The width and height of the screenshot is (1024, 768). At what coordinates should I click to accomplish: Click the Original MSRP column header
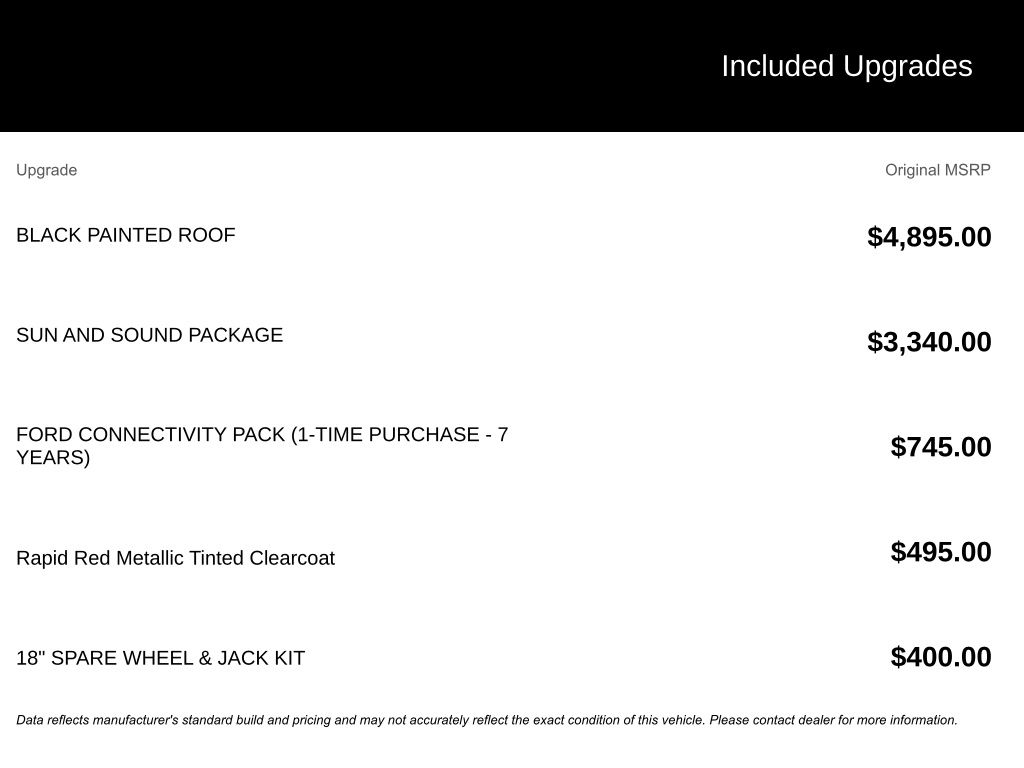pos(937,170)
